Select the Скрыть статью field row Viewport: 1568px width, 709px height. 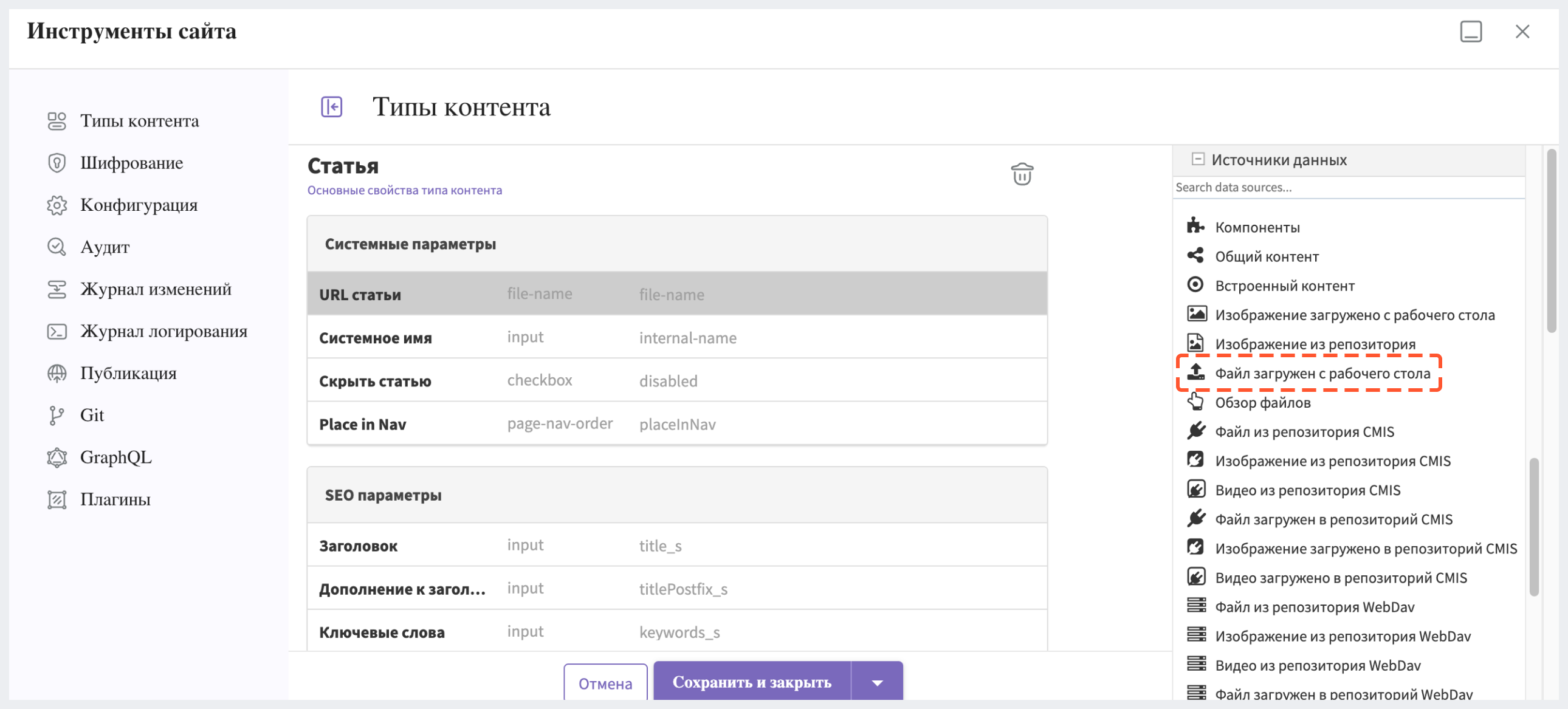[x=677, y=380]
